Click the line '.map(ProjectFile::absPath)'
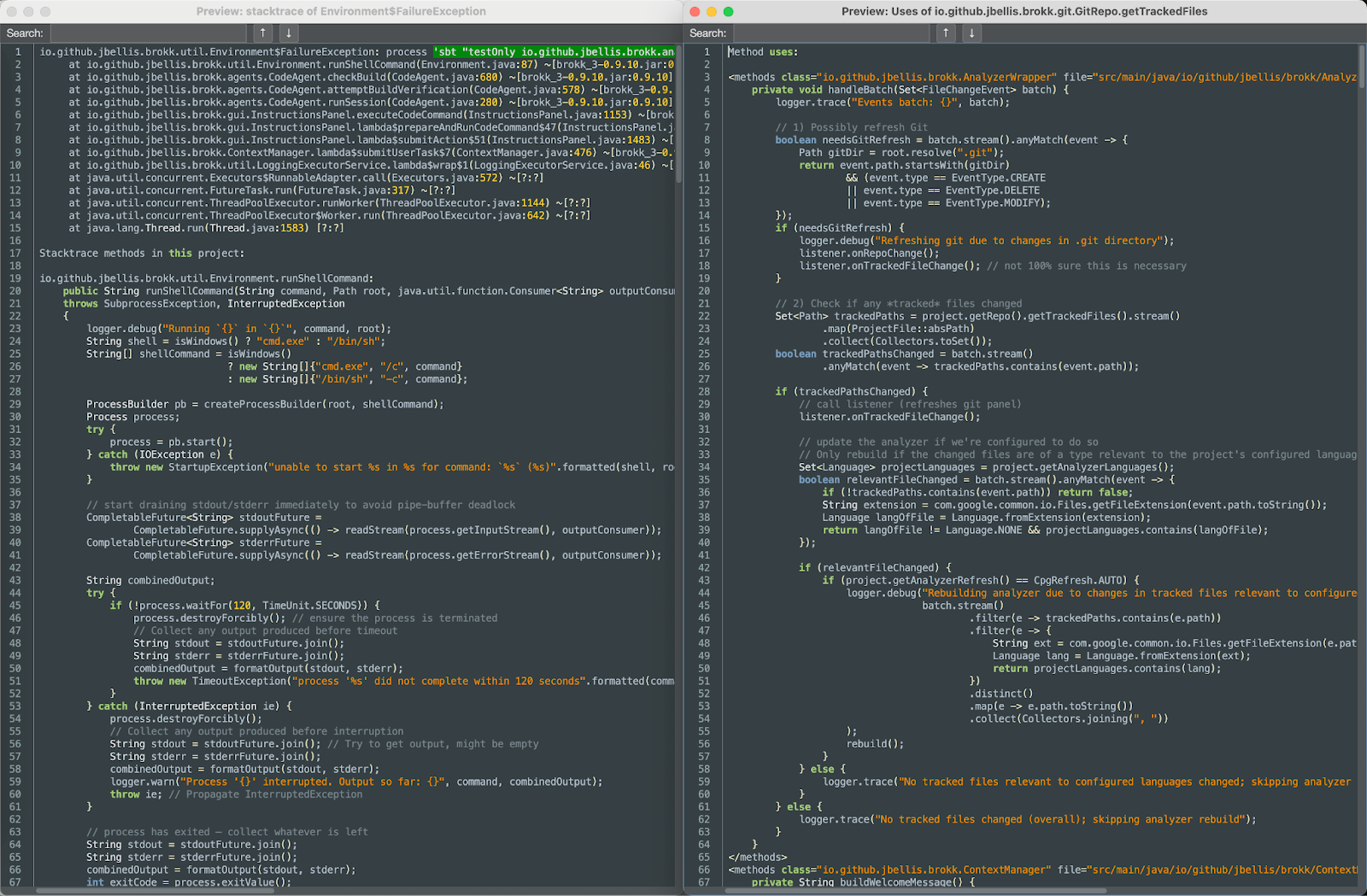This screenshot has height=896, width=1367. [898, 329]
